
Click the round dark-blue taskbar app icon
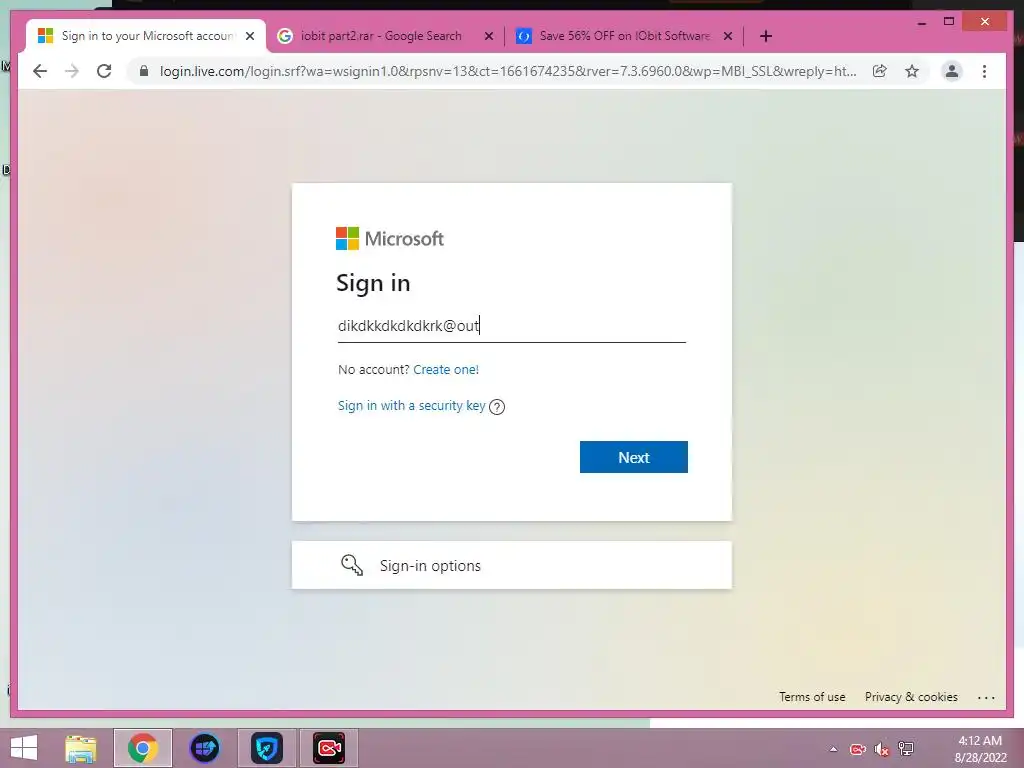coord(204,748)
